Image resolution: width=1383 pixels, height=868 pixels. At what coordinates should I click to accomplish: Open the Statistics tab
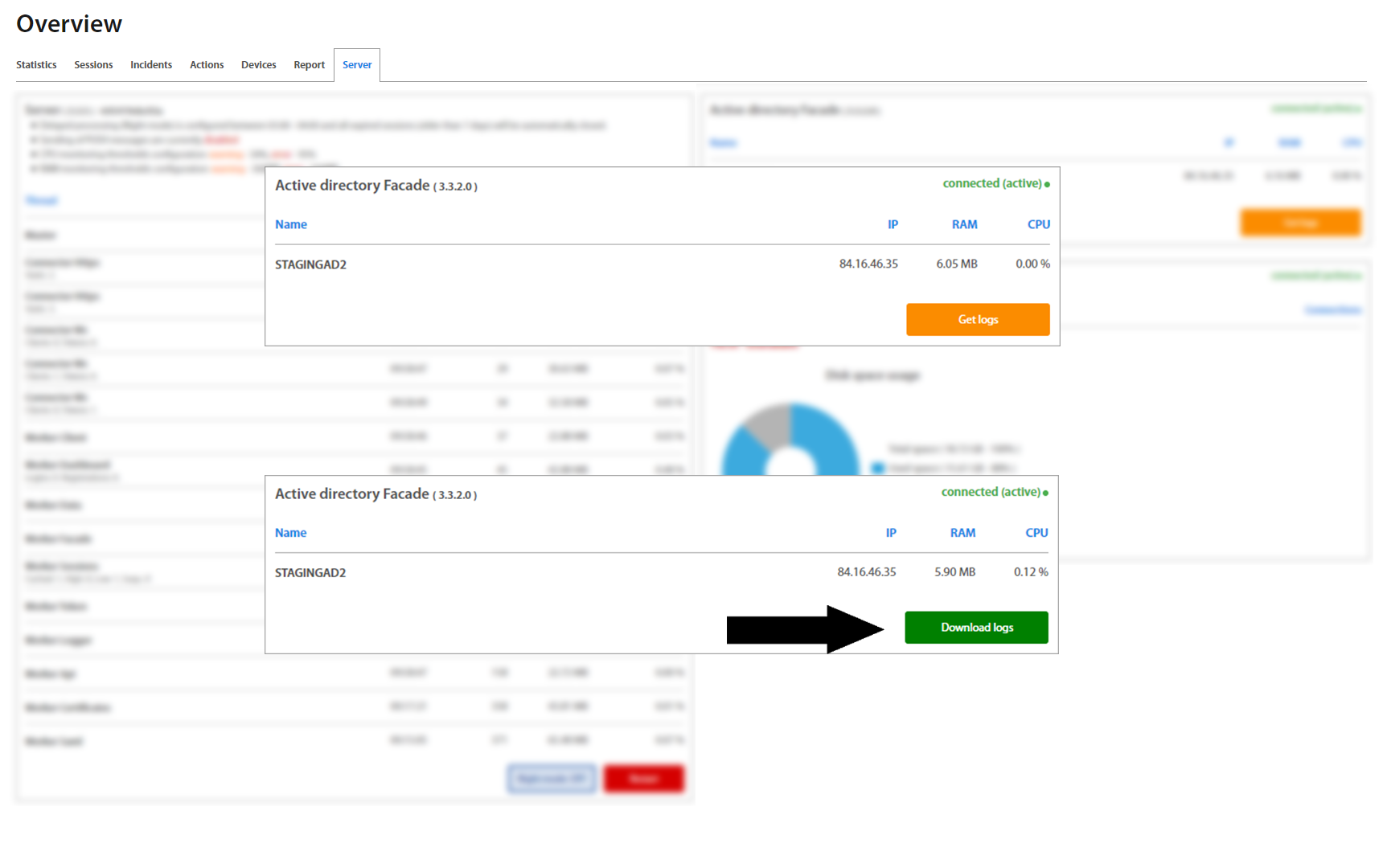tap(36, 65)
